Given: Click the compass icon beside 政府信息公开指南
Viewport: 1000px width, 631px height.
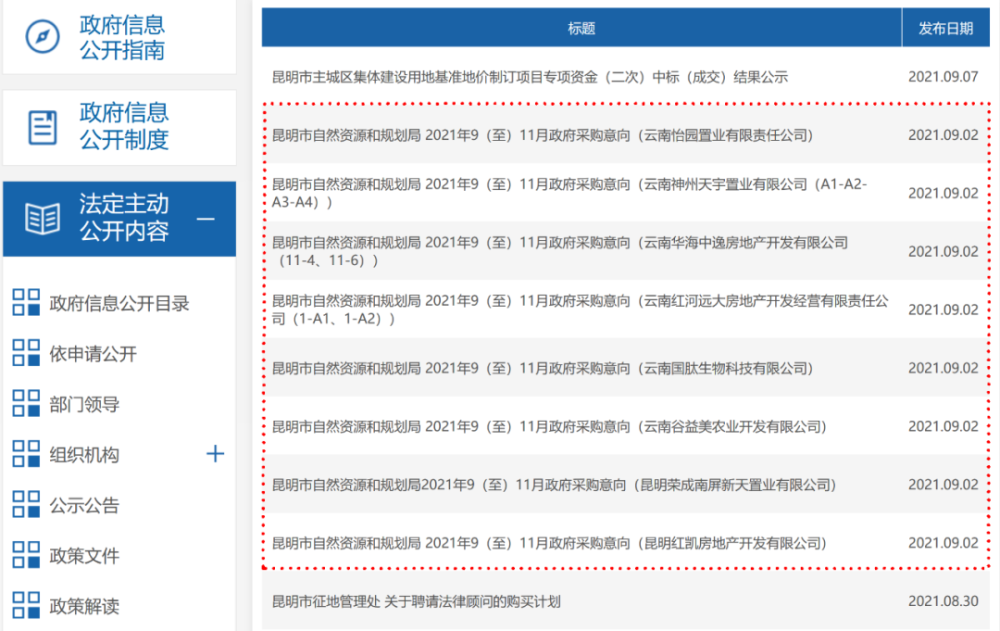Looking at the screenshot, I should [x=43, y=36].
